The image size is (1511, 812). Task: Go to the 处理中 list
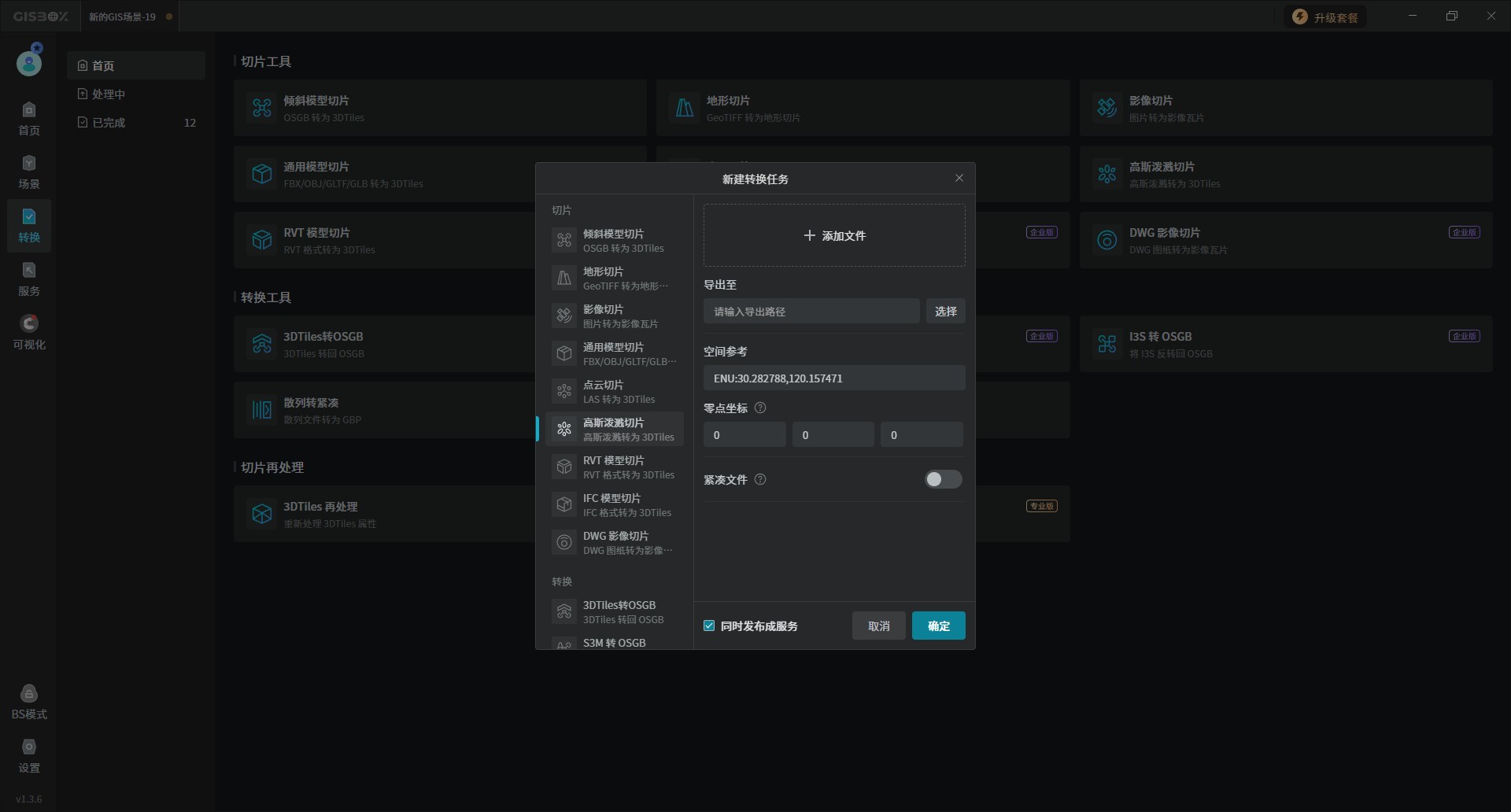pyautogui.click(x=109, y=94)
